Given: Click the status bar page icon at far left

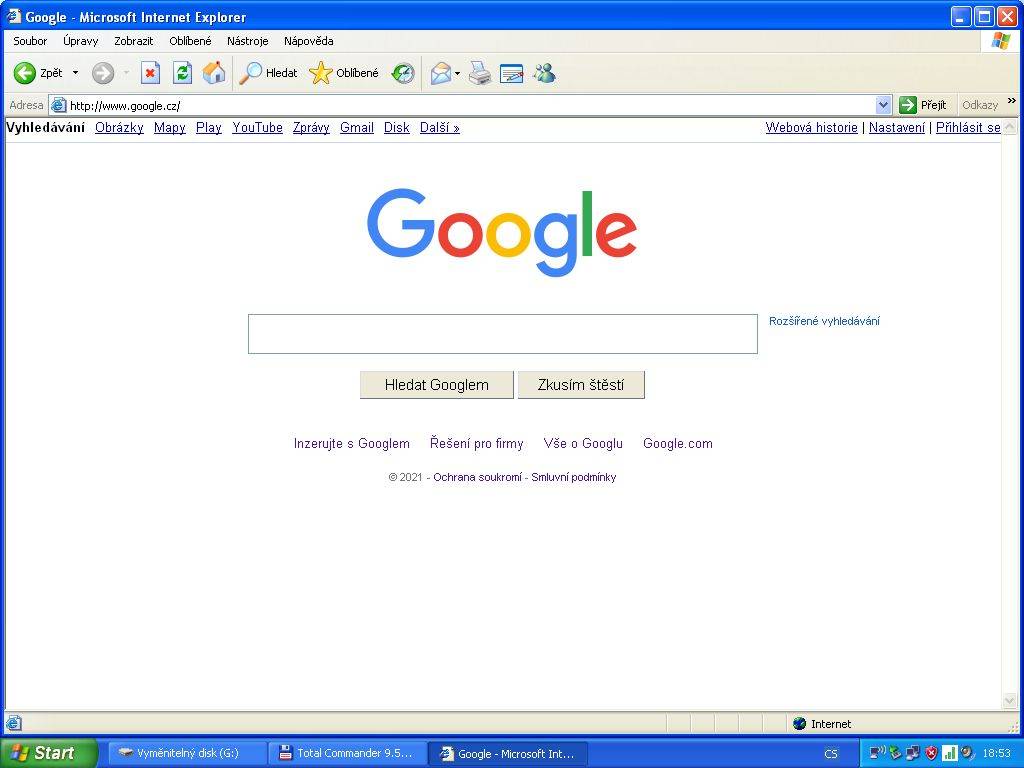Looking at the screenshot, I should (14, 724).
